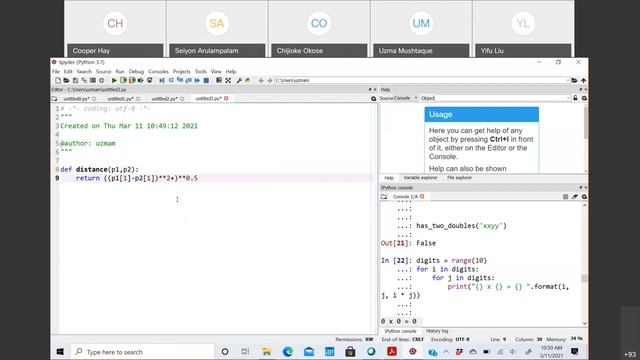Click the taskbar search box

click(x=142, y=351)
